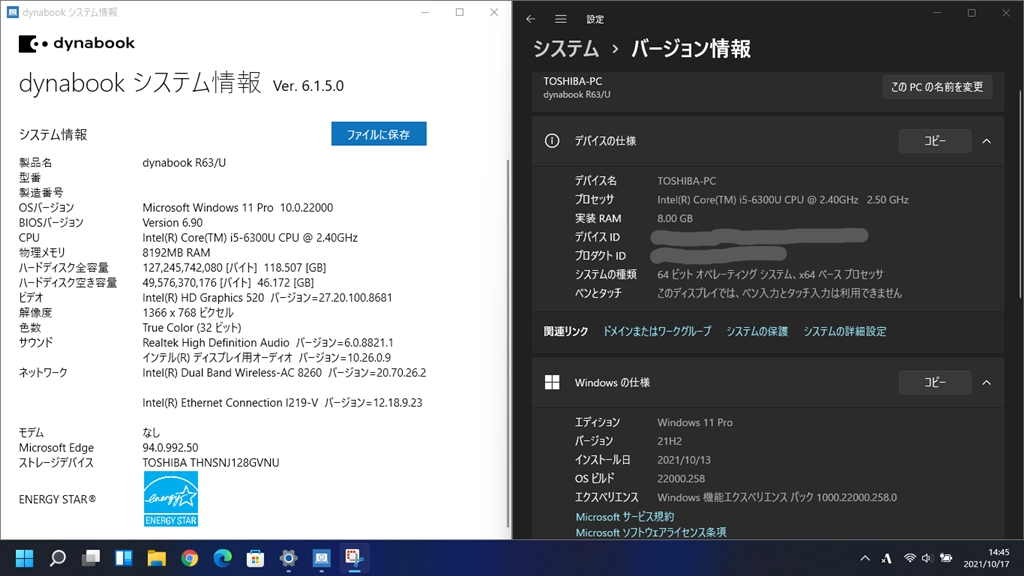Open ドメインまたはワークグループ link
The width and height of the screenshot is (1024, 576).
coord(656,332)
